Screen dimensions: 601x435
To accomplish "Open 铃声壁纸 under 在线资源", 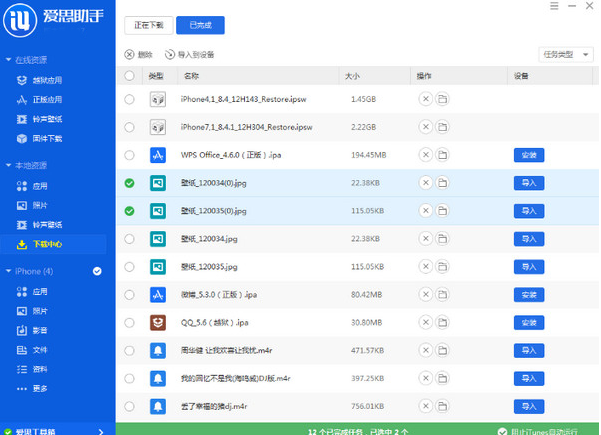I will (x=47, y=119).
